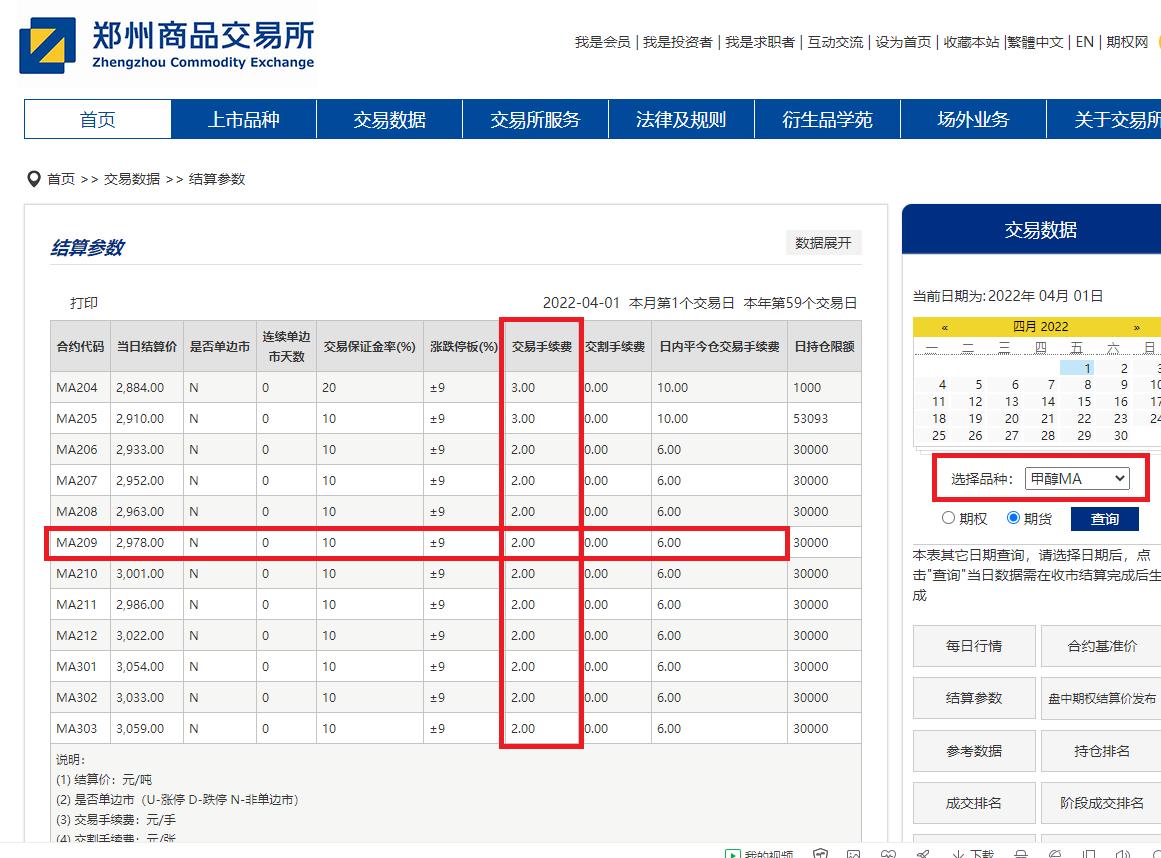Image resolution: width=1161 pixels, height=858 pixels.
Task: Click 数据展开 to expand the data
Action: [x=823, y=242]
